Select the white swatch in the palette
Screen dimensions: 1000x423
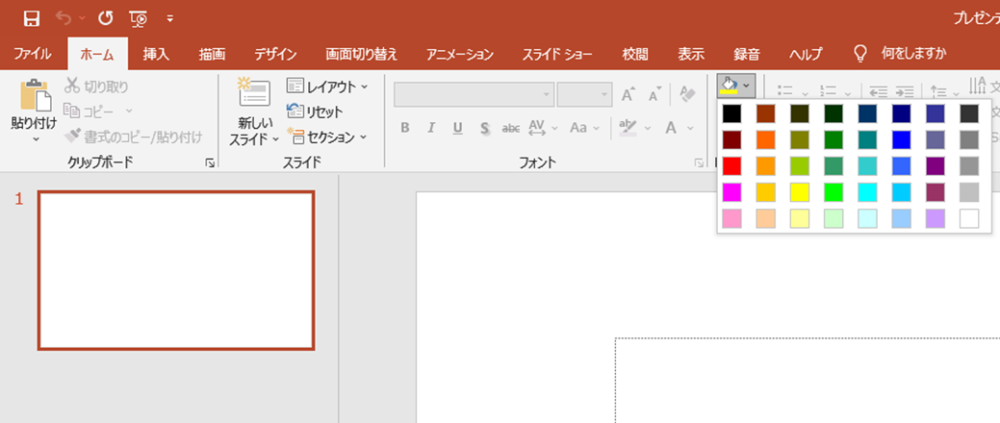(x=969, y=218)
